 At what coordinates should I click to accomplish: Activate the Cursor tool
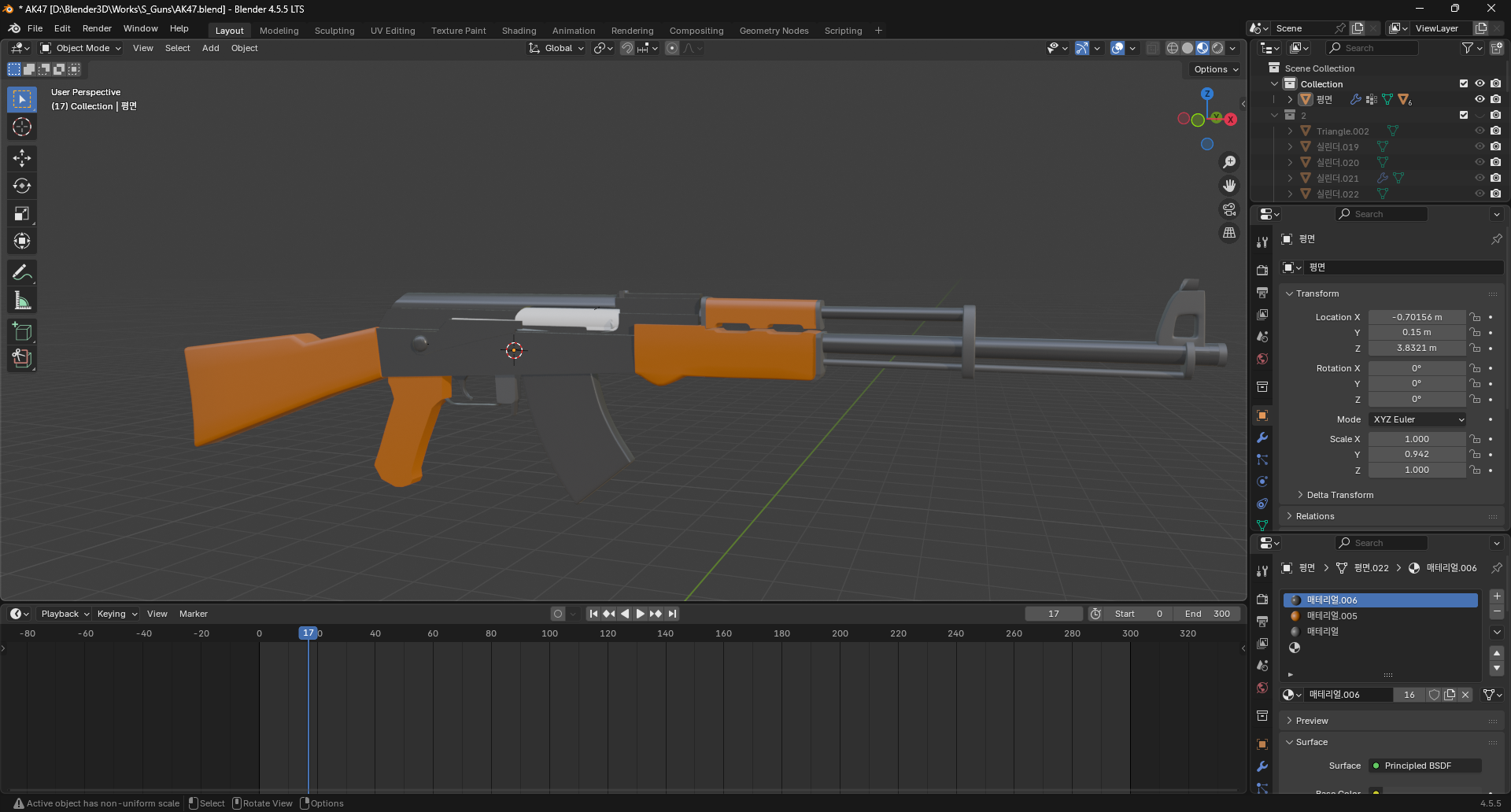click(22, 127)
